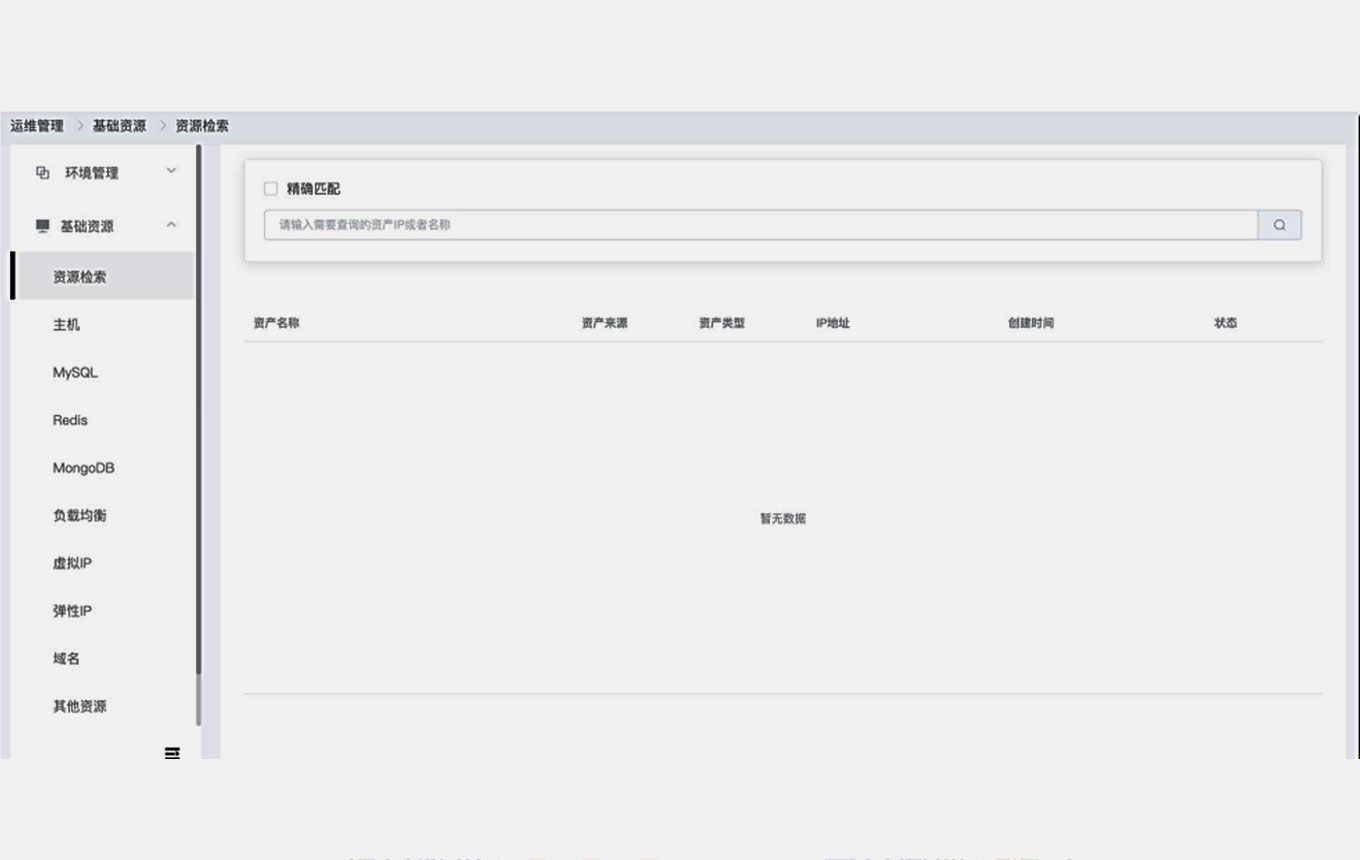The width and height of the screenshot is (1360, 860).
Task: Go to Redis resources
Action: [x=70, y=420]
